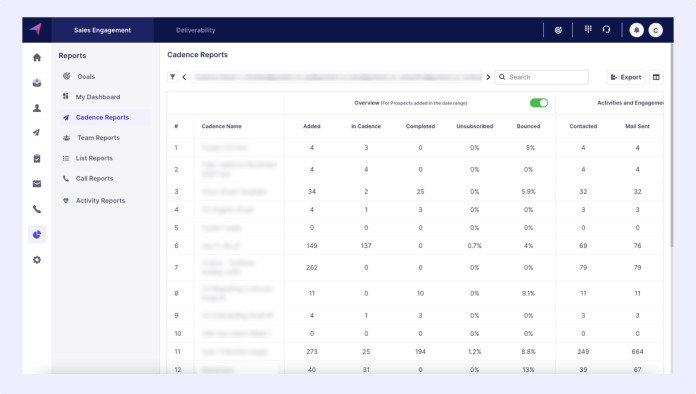Click the headset support icon in header
The height and width of the screenshot is (394, 696).
[606, 30]
